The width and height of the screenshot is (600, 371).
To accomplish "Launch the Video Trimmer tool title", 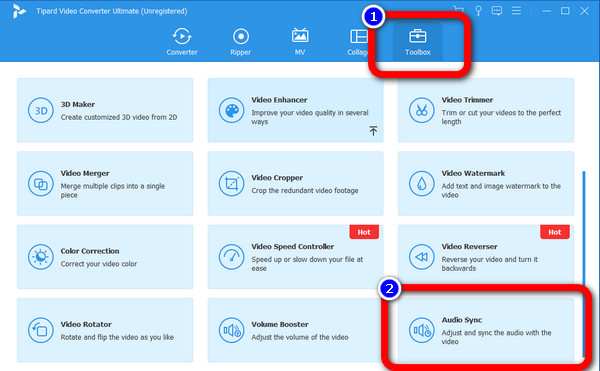I will (467, 100).
